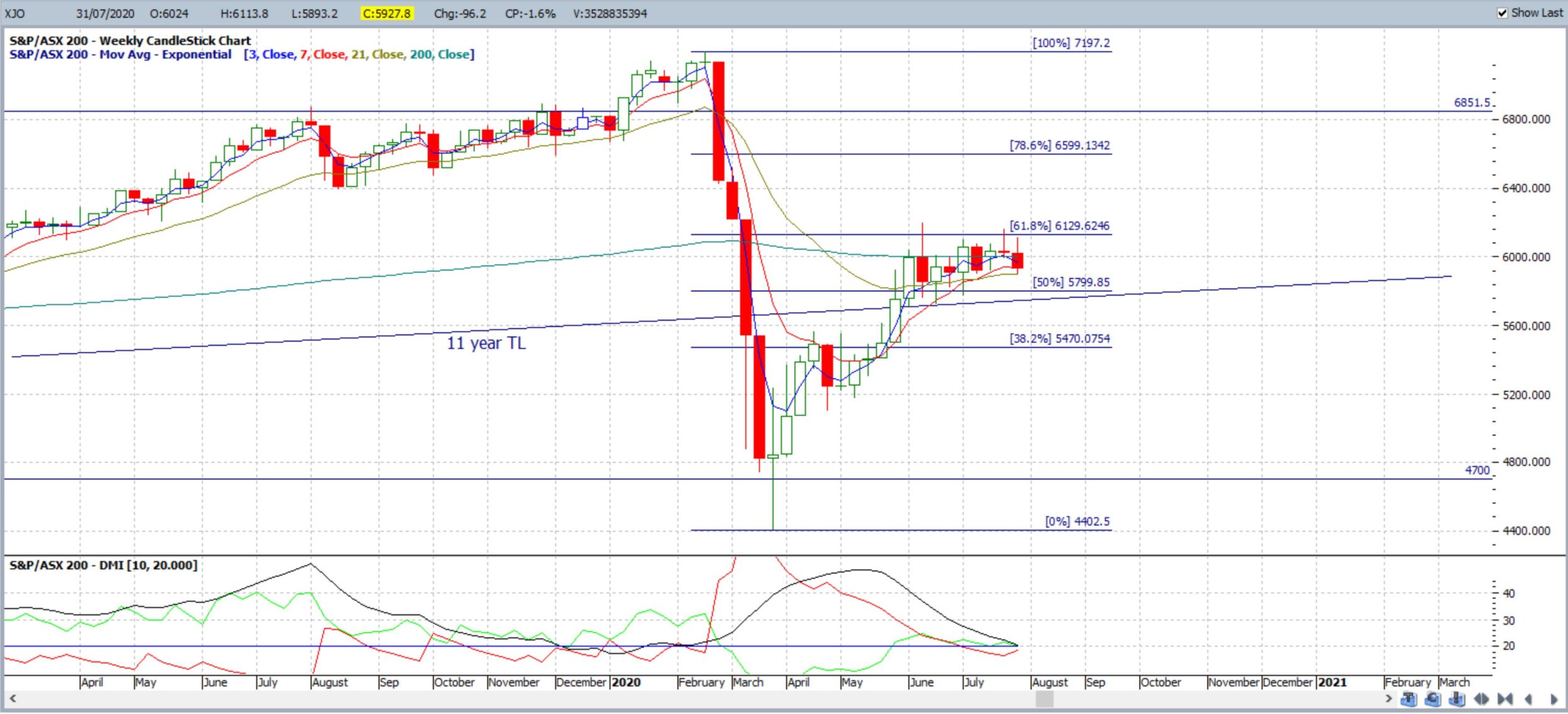Screen dimensions: 1568x714
Task: Click the 2021 year label on time axis
Action: [1332, 682]
